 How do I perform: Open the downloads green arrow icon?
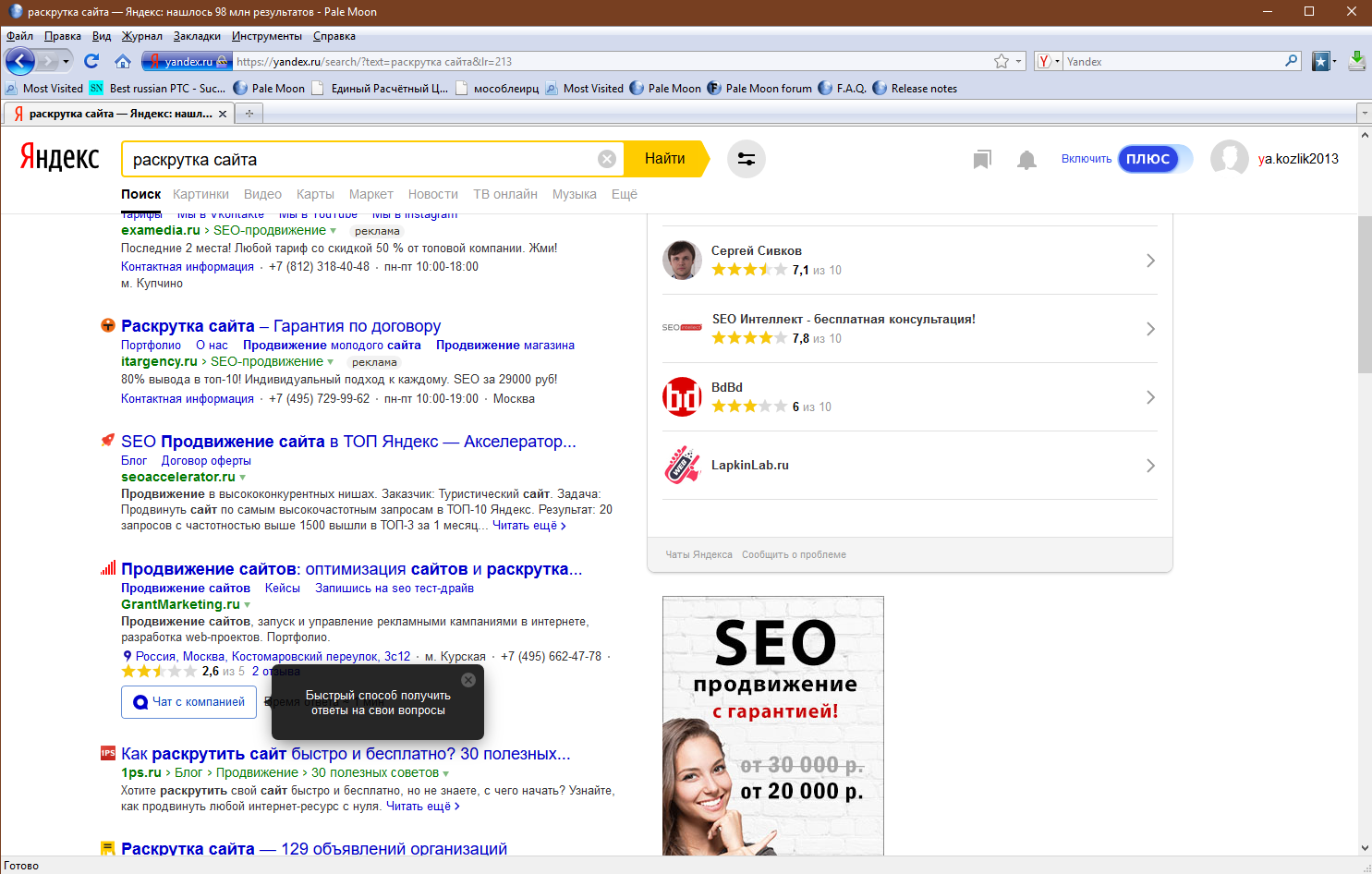[1357, 61]
